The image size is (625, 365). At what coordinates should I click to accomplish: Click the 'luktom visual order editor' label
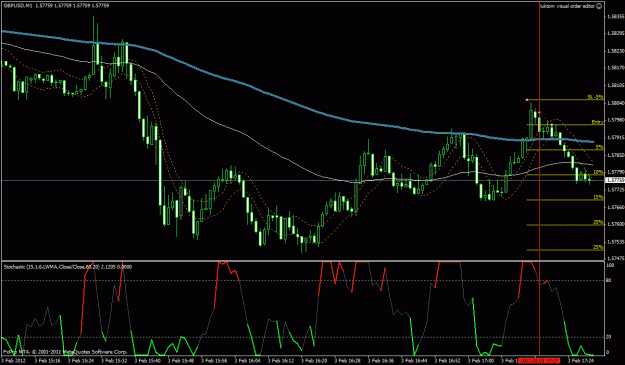pyautogui.click(x=568, y=6)
